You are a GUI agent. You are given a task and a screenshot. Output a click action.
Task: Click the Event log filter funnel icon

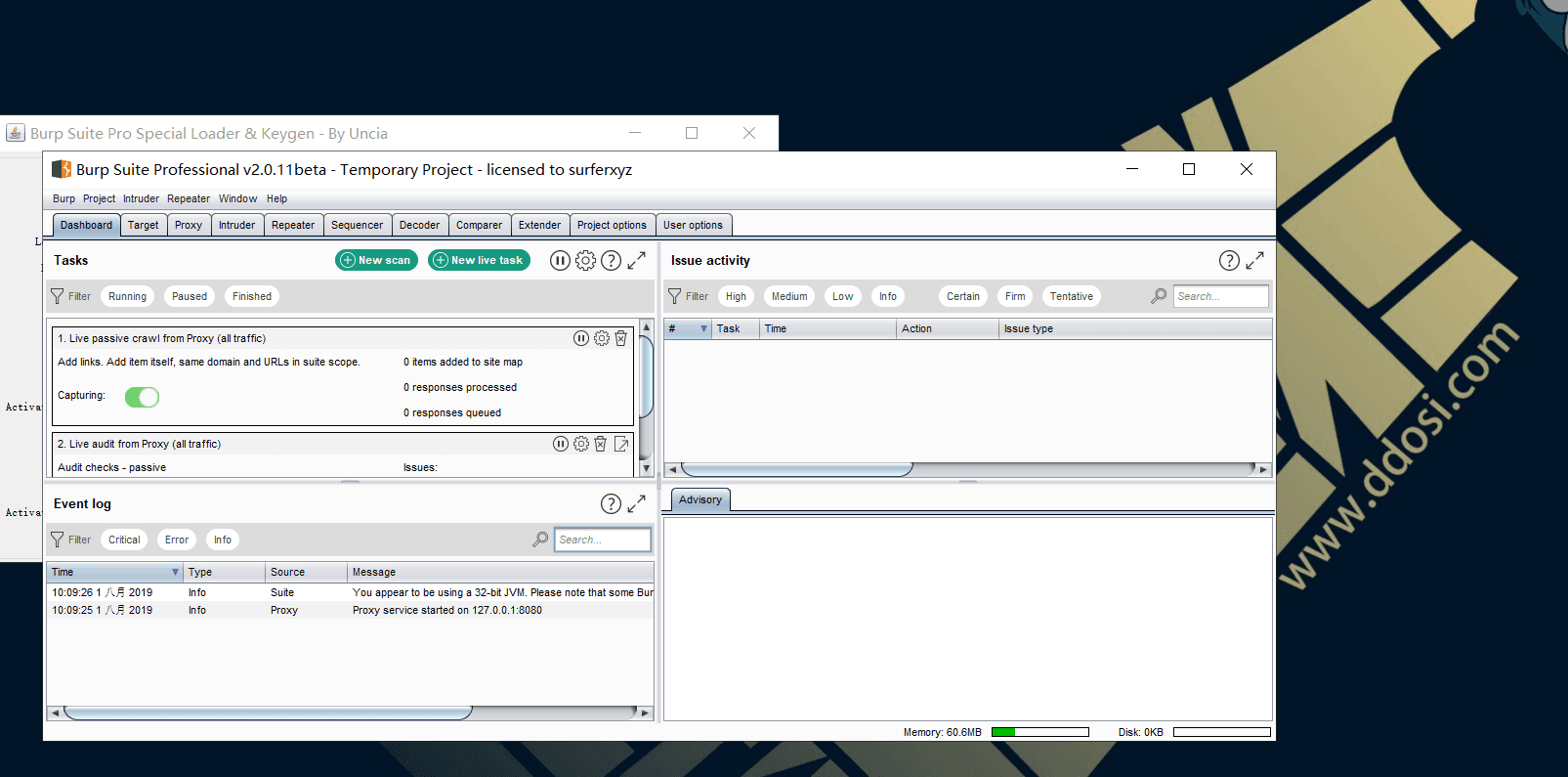(x=58, y=540)
